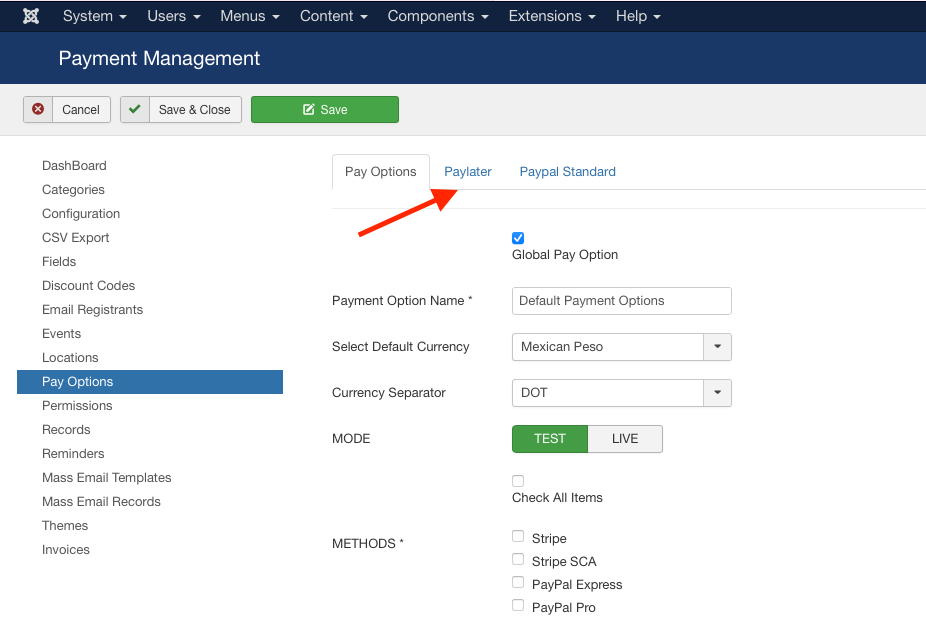Switch to the Paylater tab
Screen dimensions: 926x620
pos(467,172)
